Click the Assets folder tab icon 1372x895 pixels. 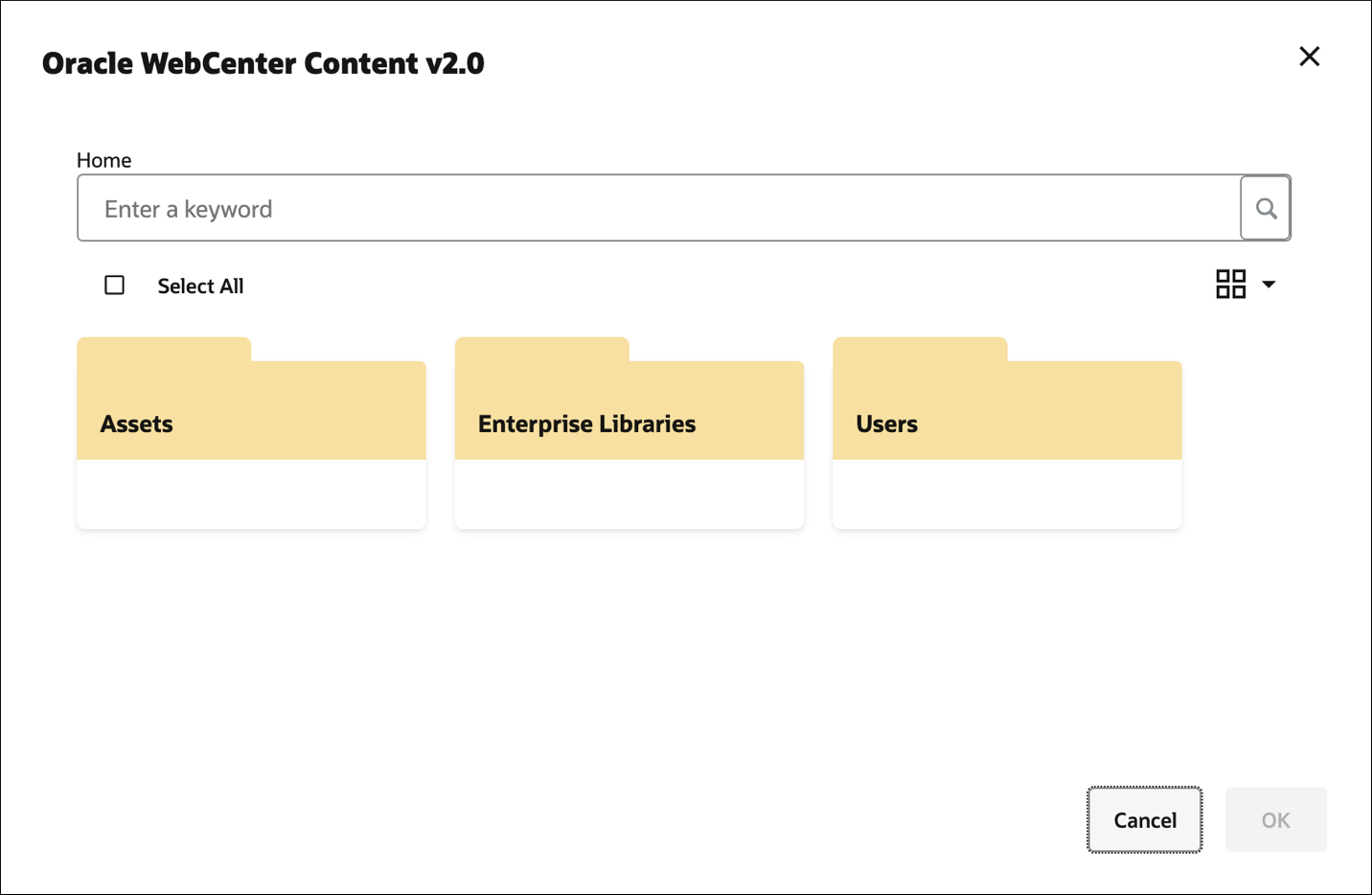(x=164, y=350)
